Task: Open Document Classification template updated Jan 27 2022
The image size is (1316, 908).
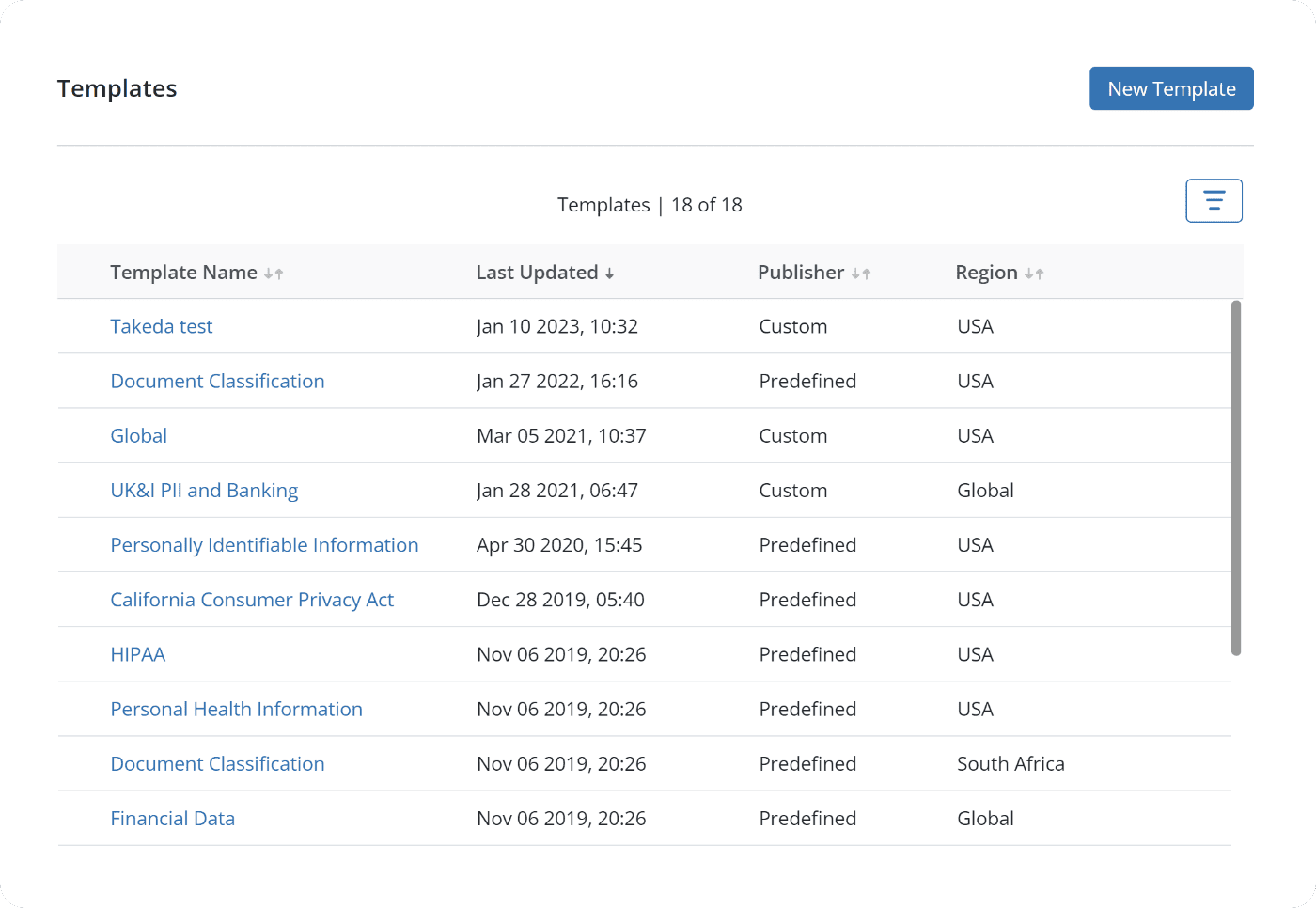Action: 217,381
